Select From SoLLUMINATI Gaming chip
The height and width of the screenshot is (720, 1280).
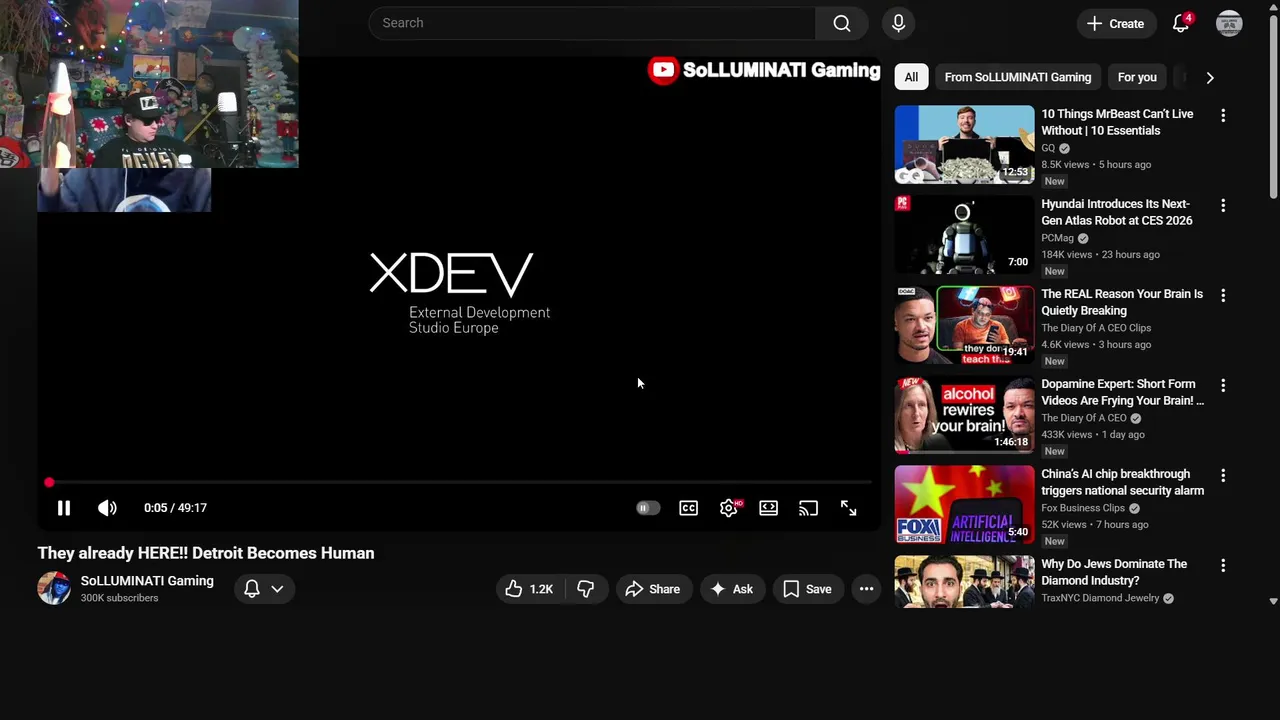coord(1017,77)
